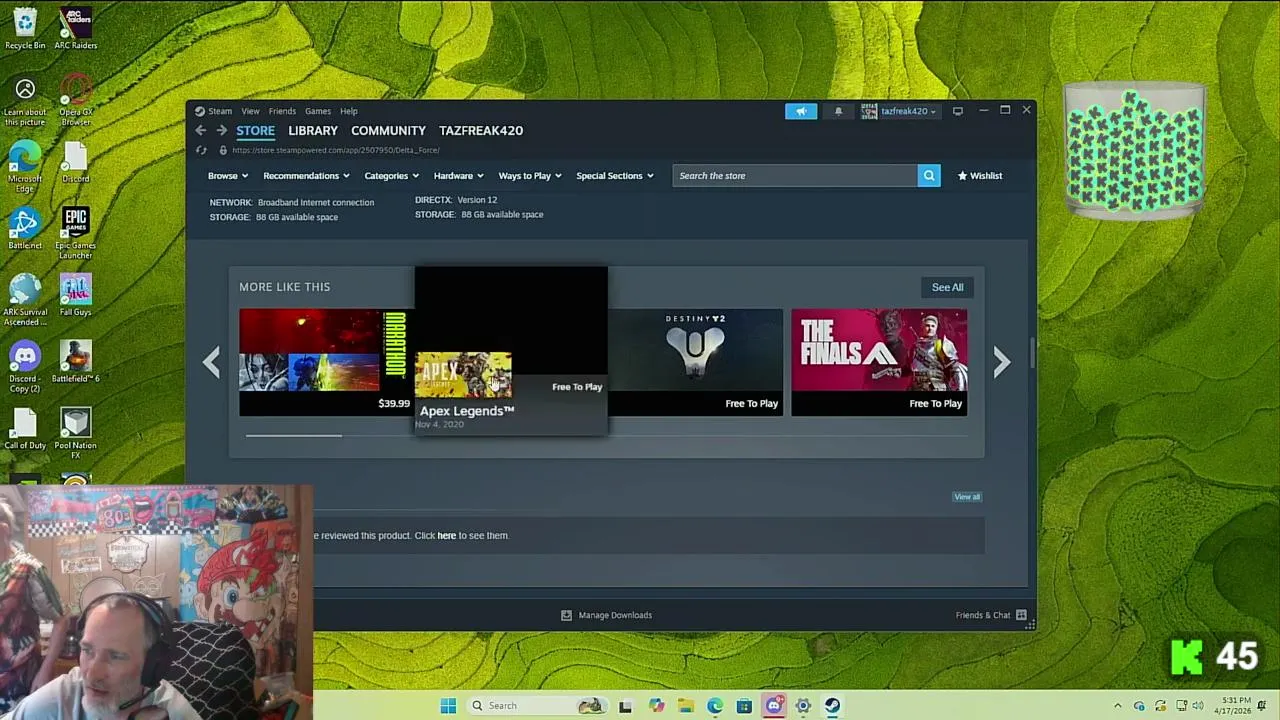This screenshot has width=1280, height=720.
Task: Launch Fall Guys desktop shortcut
Action: [x=76, y=295]
